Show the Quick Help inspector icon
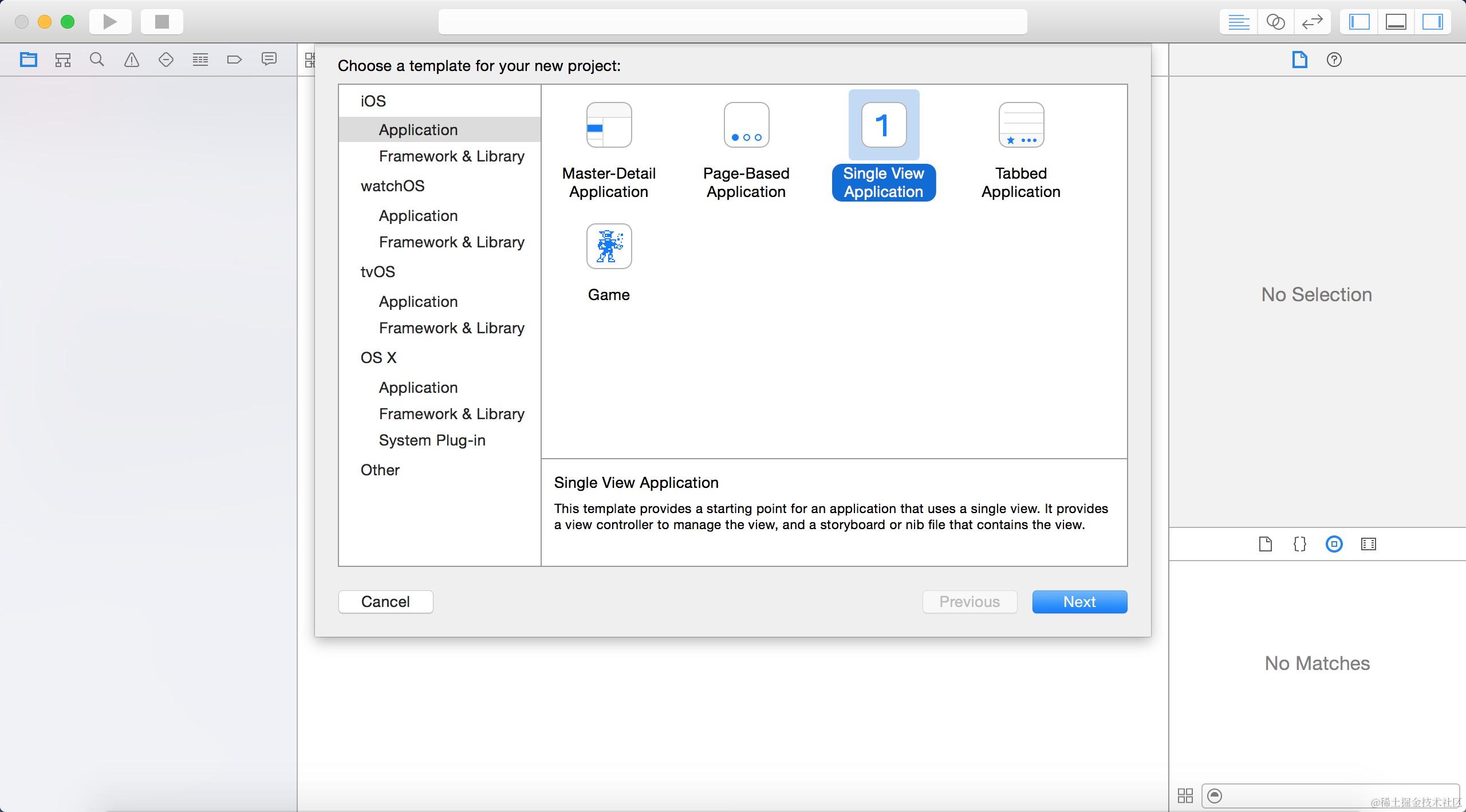 tap(1334, 60)
